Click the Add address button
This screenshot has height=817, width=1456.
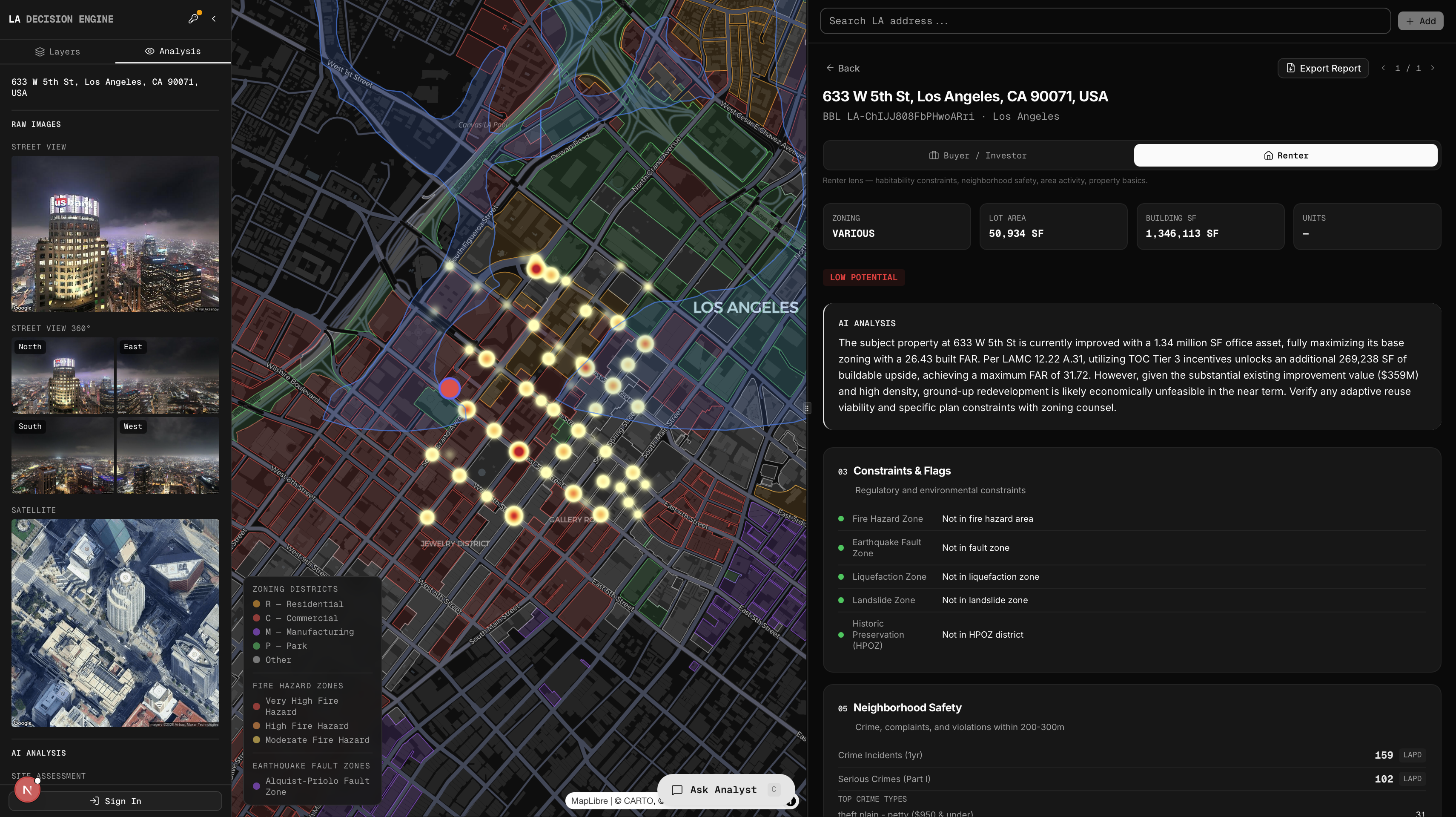(x=1420, y=21)
